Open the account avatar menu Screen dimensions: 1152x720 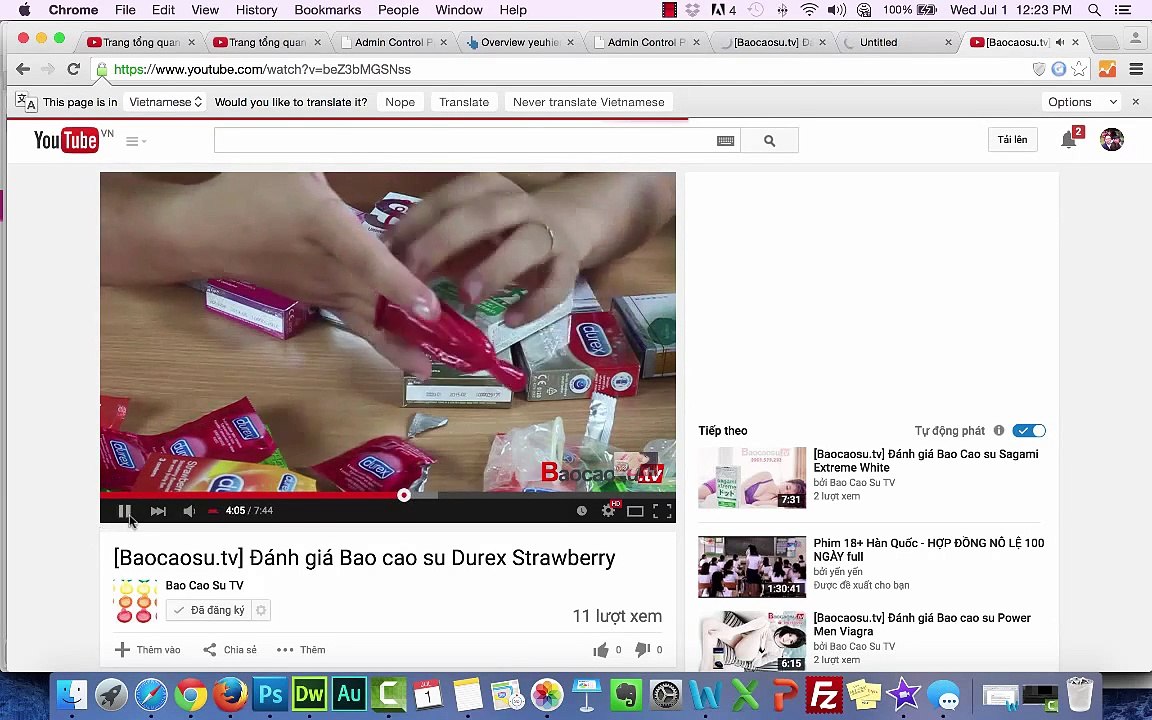tap(1112, 140)
